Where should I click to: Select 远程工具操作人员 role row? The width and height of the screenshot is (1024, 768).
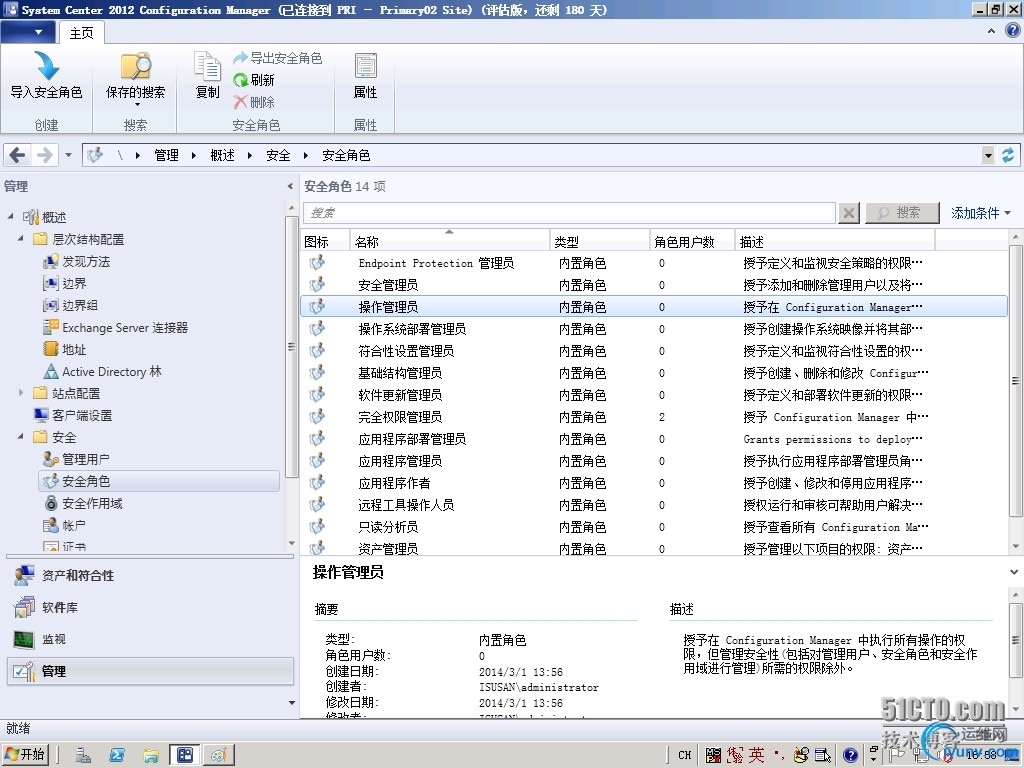(x=654, y=505)
